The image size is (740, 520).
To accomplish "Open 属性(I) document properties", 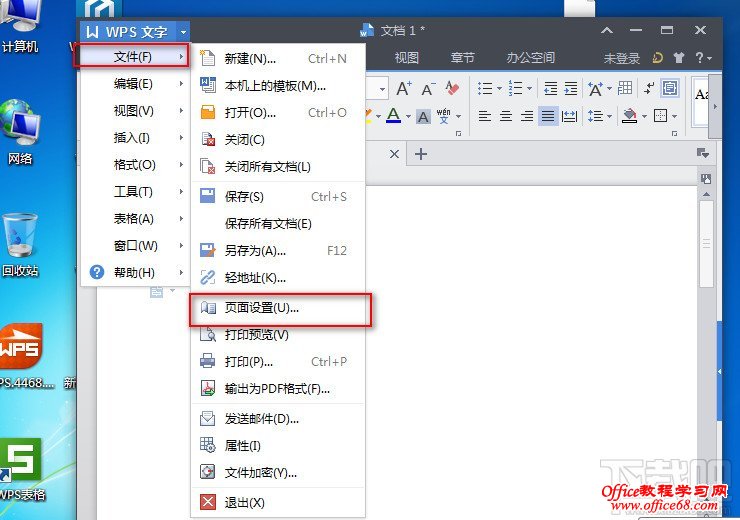I will point(278,445).
